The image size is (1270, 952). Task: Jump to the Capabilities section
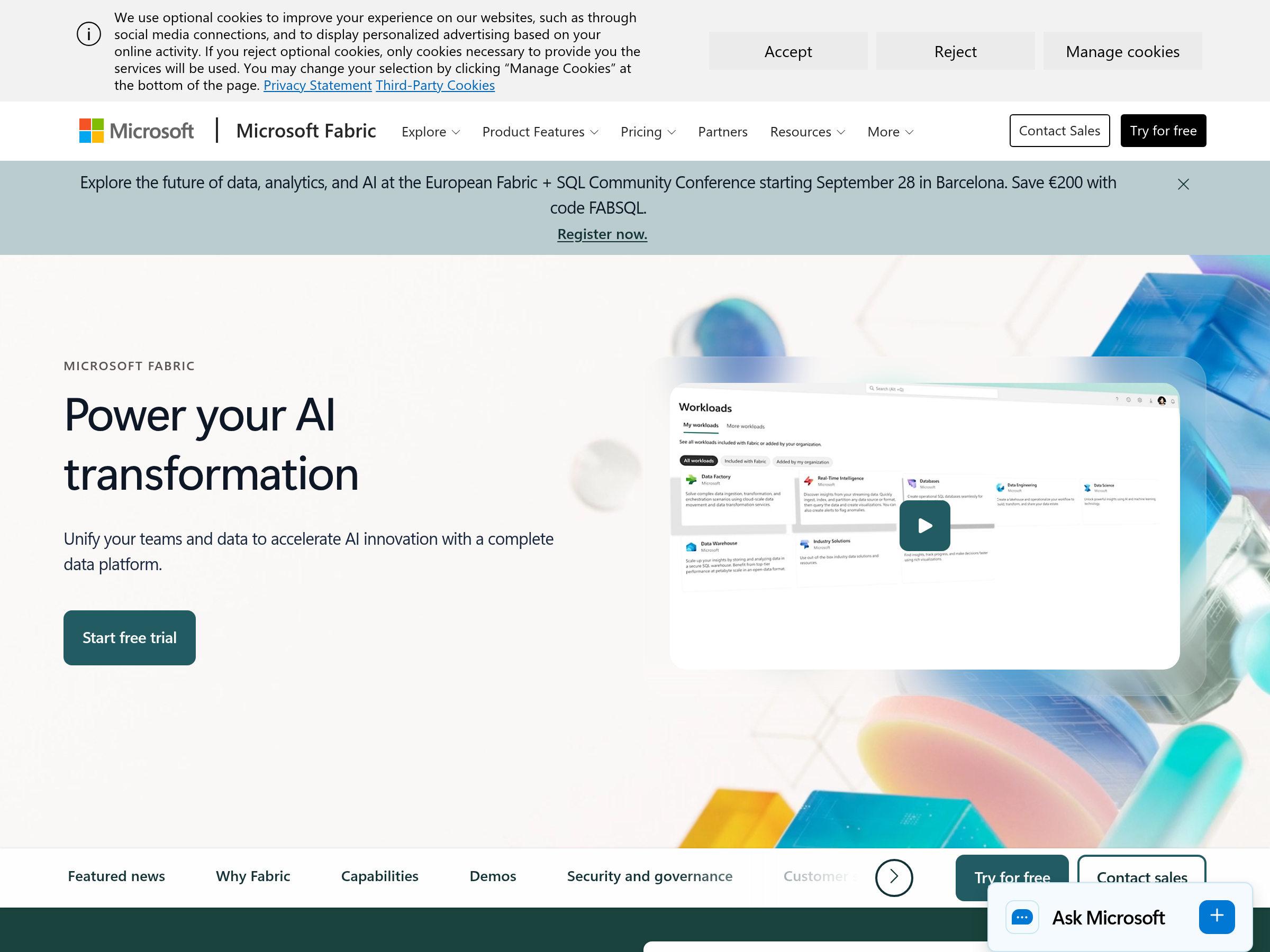(379, 876)
